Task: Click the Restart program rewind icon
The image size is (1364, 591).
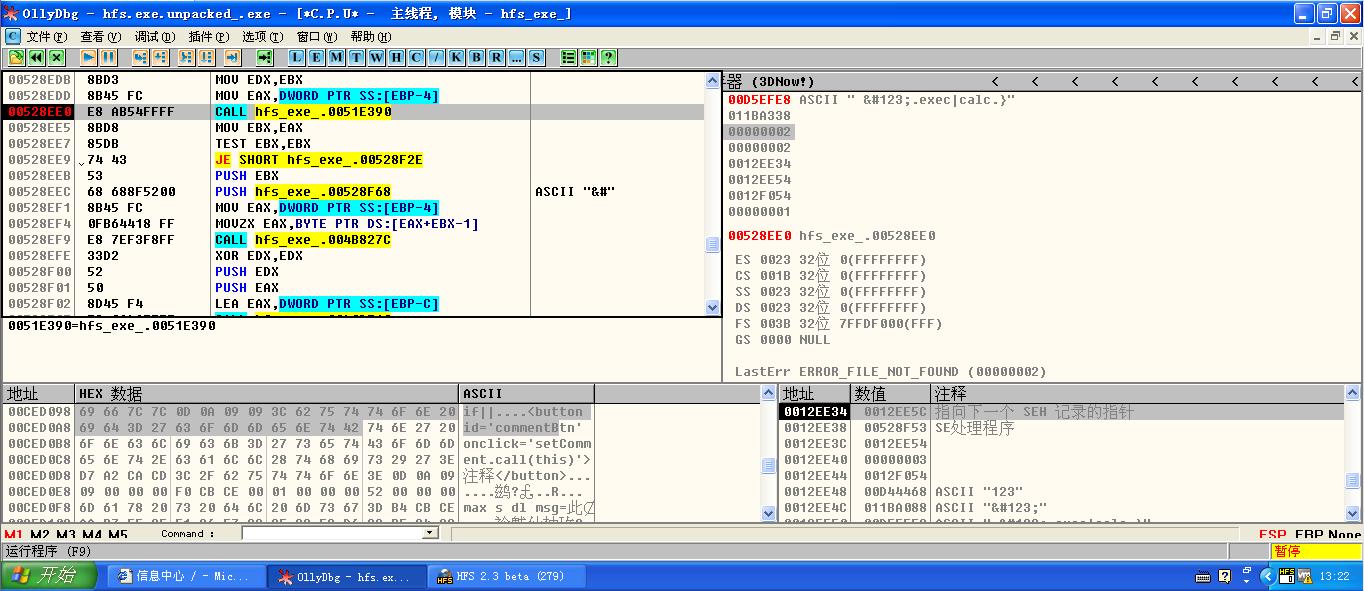Action: click(36, 57)
